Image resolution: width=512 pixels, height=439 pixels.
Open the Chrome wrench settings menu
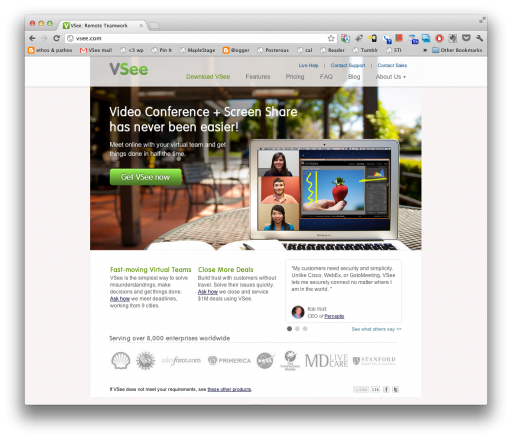[480, 38]
